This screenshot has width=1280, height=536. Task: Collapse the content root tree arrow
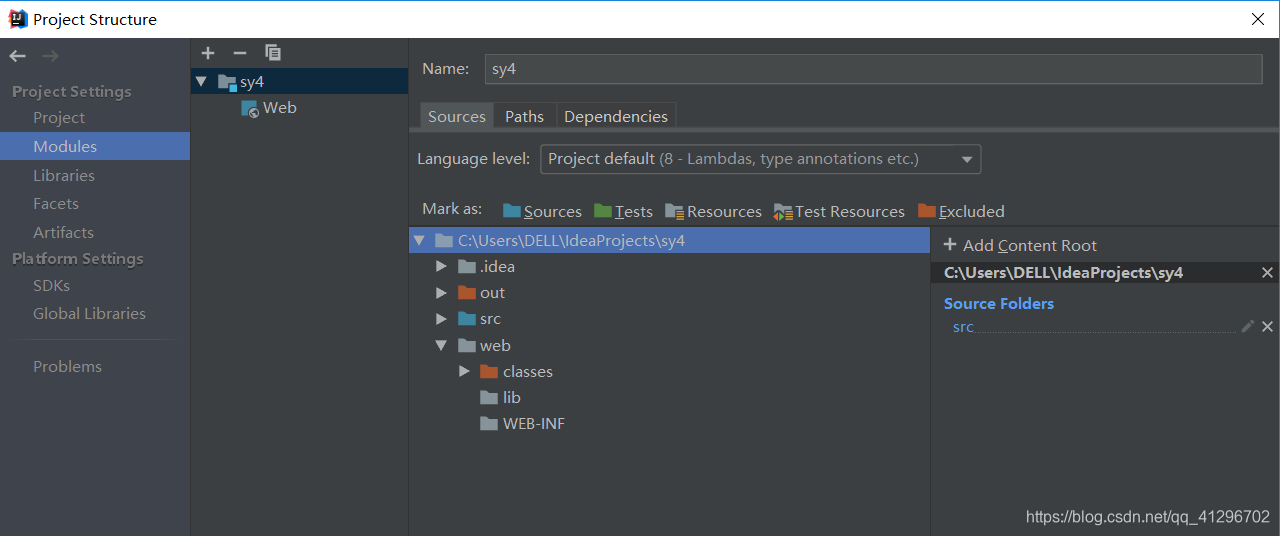click(x=420, y=241)
